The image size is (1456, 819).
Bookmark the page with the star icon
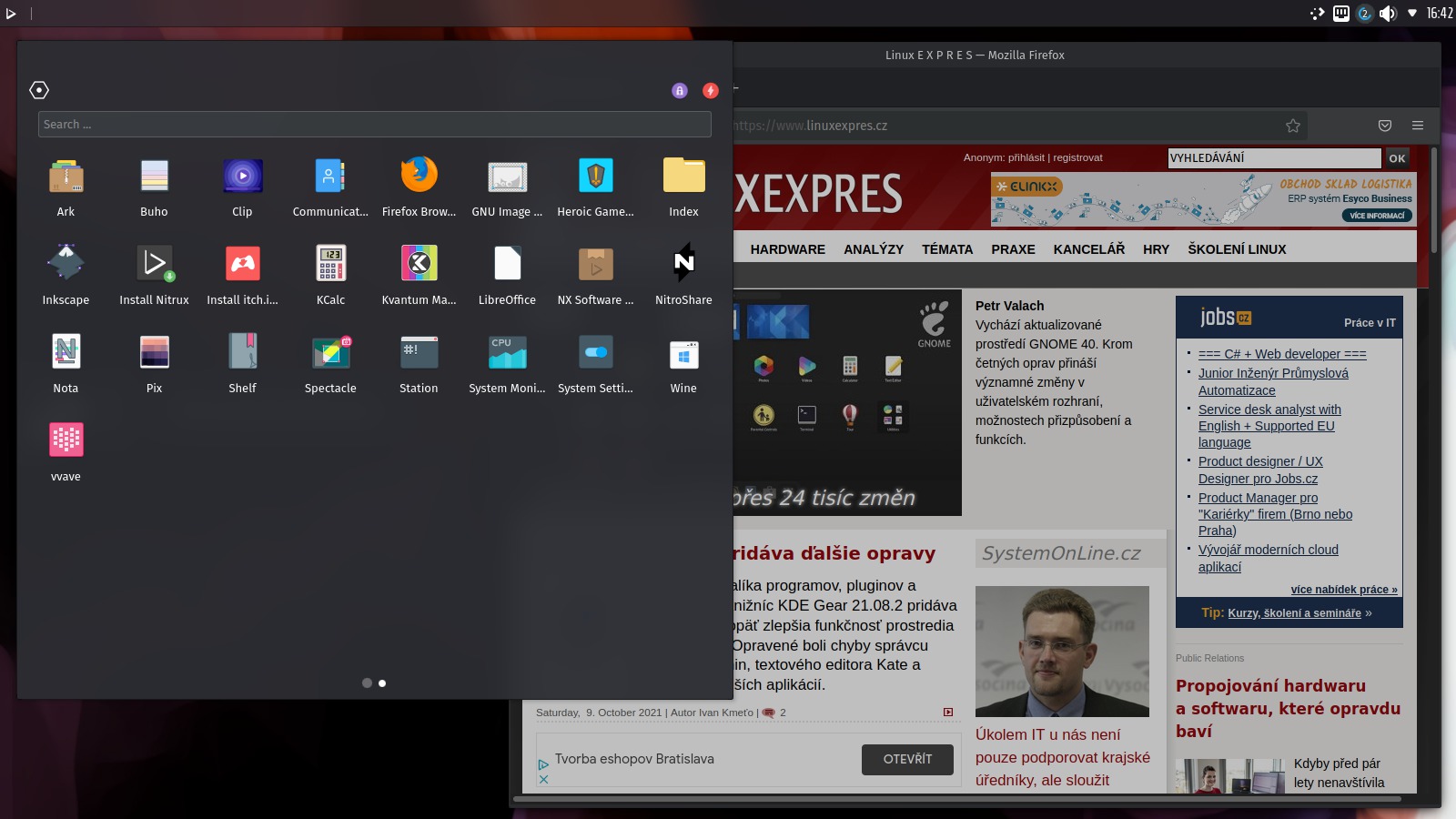coord(1292,126)
